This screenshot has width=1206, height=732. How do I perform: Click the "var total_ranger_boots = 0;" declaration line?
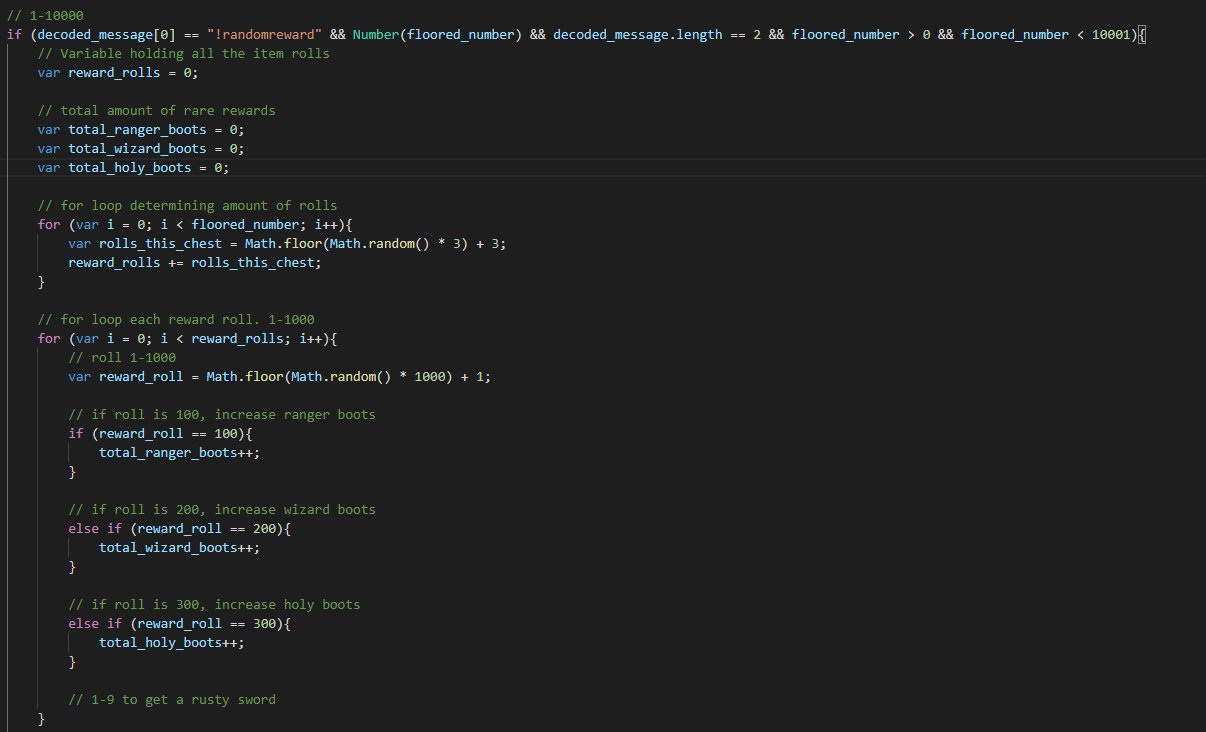[141, 130]
